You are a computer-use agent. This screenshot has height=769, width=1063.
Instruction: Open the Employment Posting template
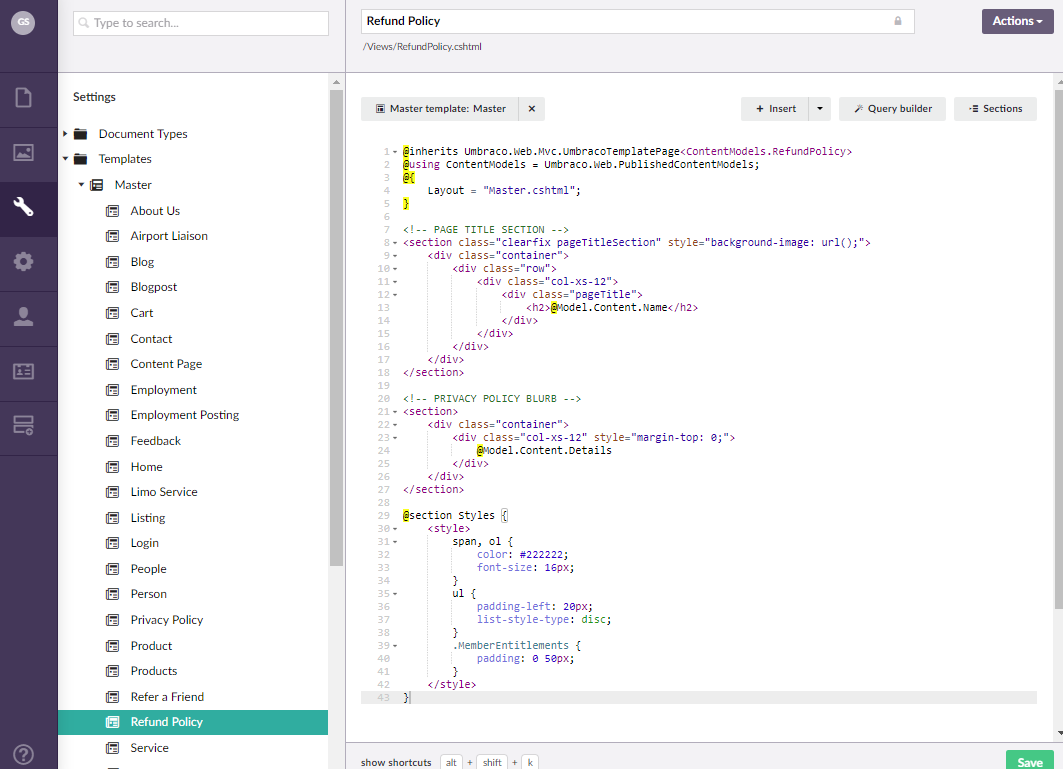click(184, 415)
